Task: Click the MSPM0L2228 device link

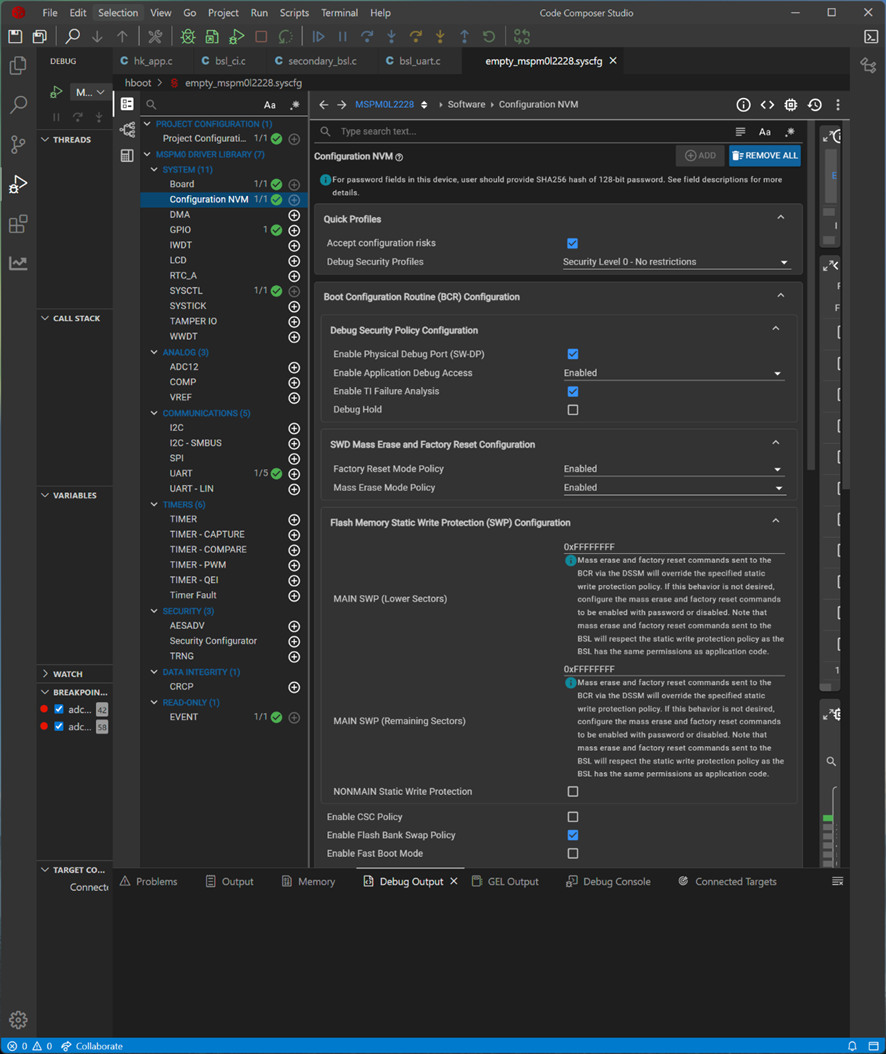Action: pos(385,105)
